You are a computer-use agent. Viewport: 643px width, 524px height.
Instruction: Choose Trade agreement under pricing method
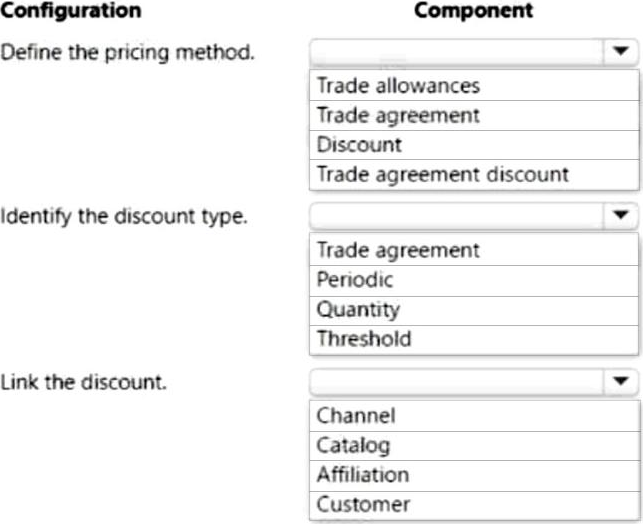click(397, 115)
